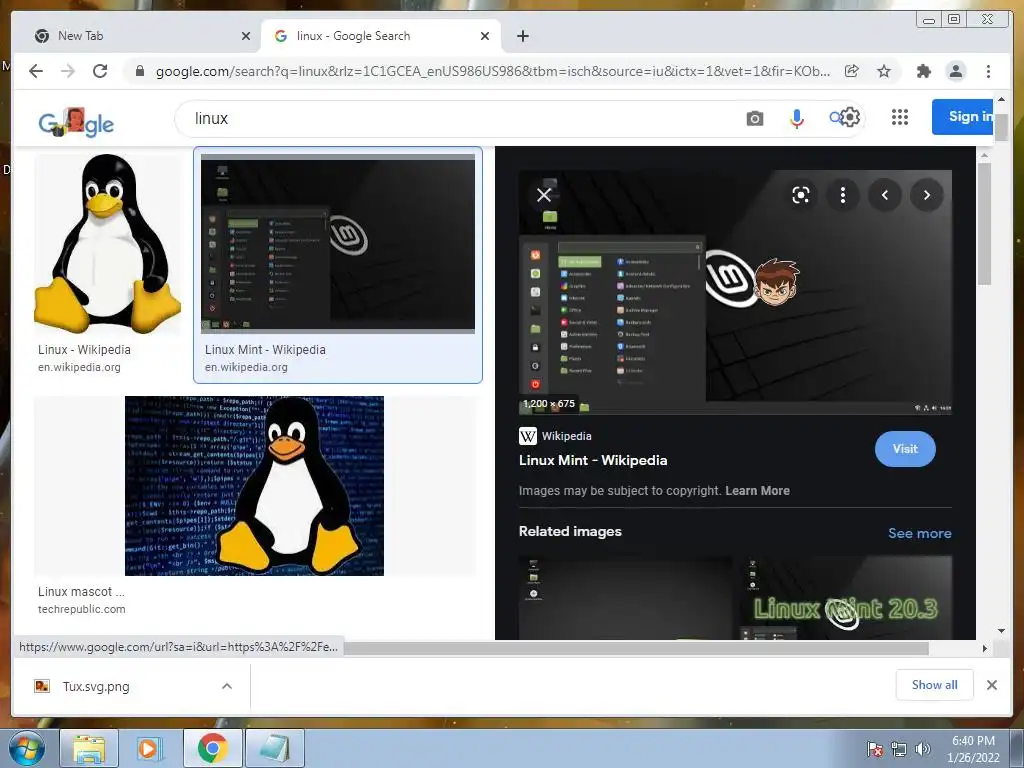Viewport: 1024px width, 768px height.
Task: Open the Google apps grid
Action: (900, 118)
